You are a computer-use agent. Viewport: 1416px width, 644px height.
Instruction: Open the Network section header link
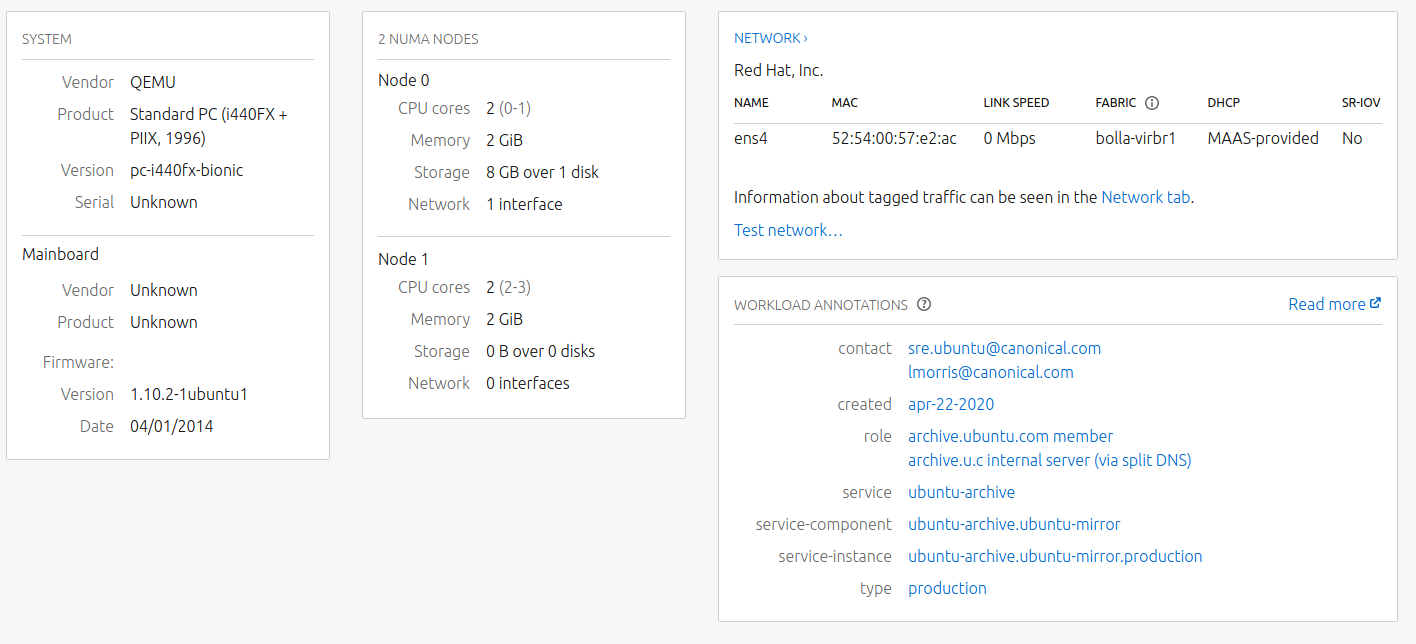coord(770,38)
